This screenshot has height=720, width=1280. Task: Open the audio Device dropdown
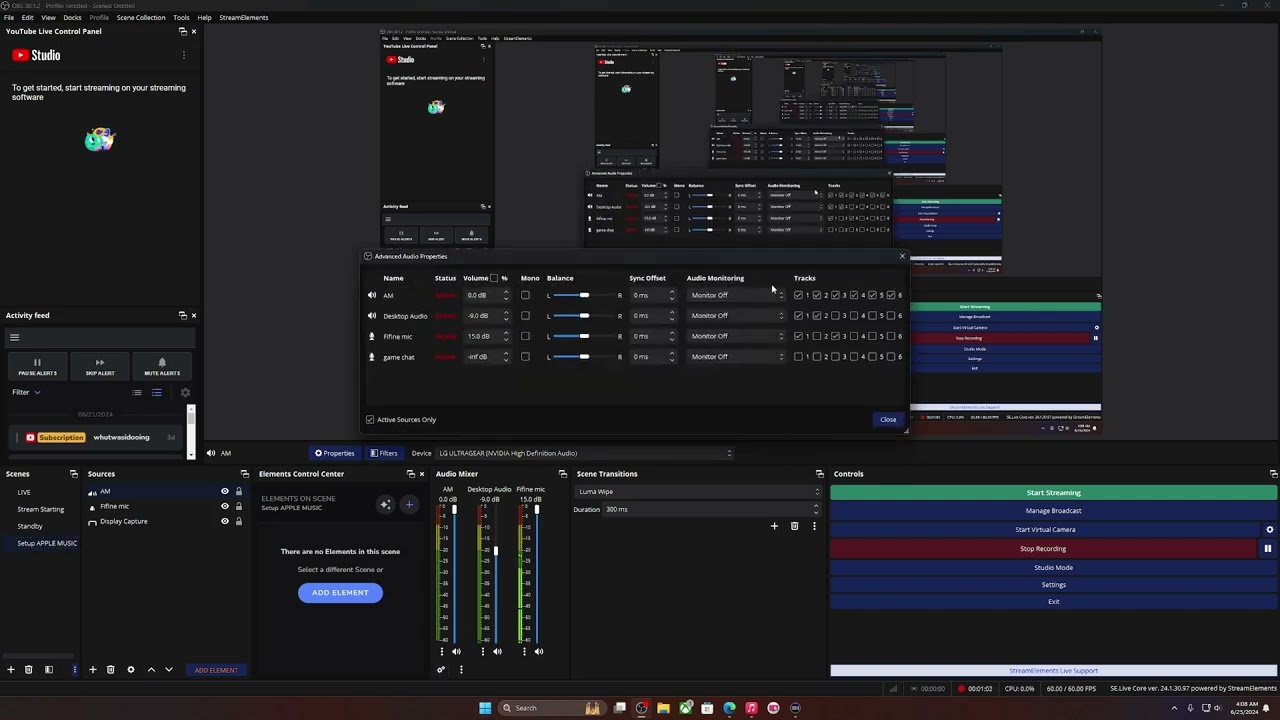(x=585, y=454)
